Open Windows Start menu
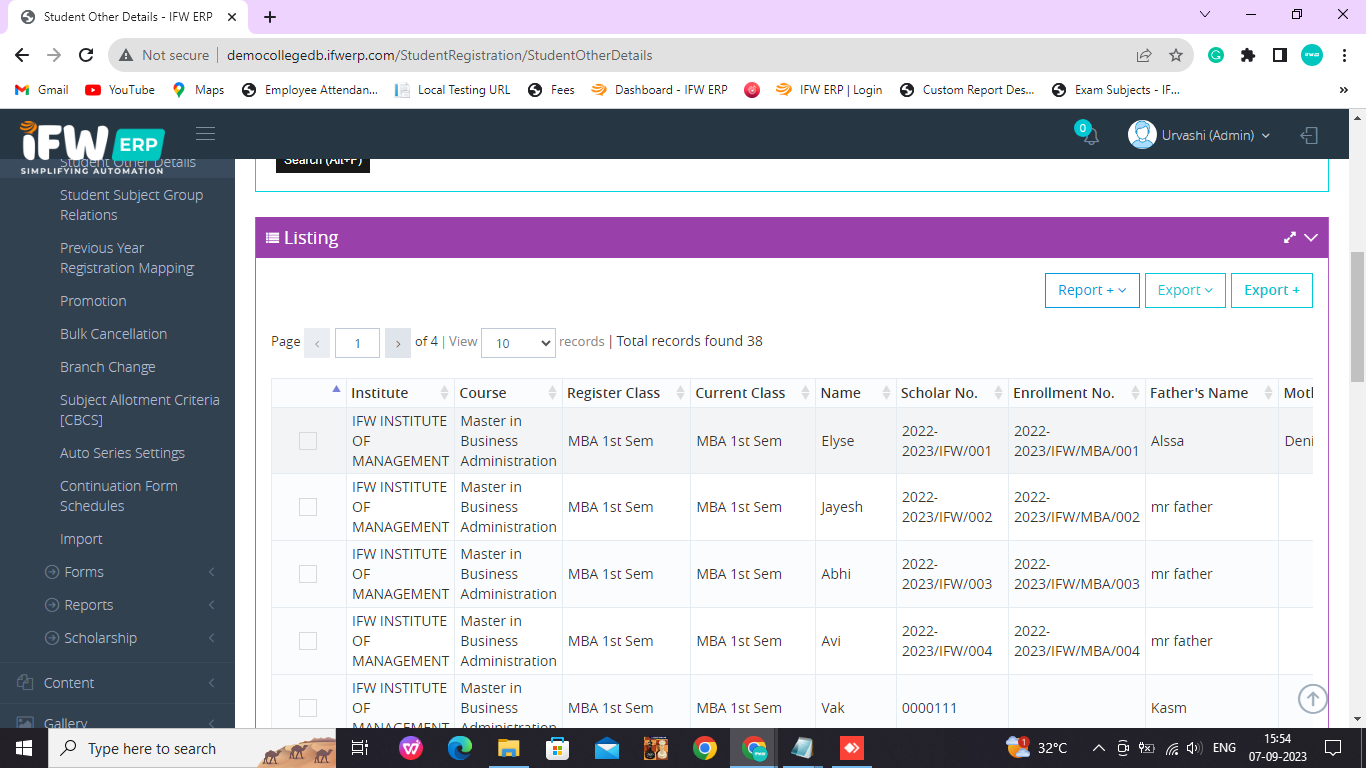Image resolution: width=1366 pixels, height=768 pixels. (x=24, y=748)
